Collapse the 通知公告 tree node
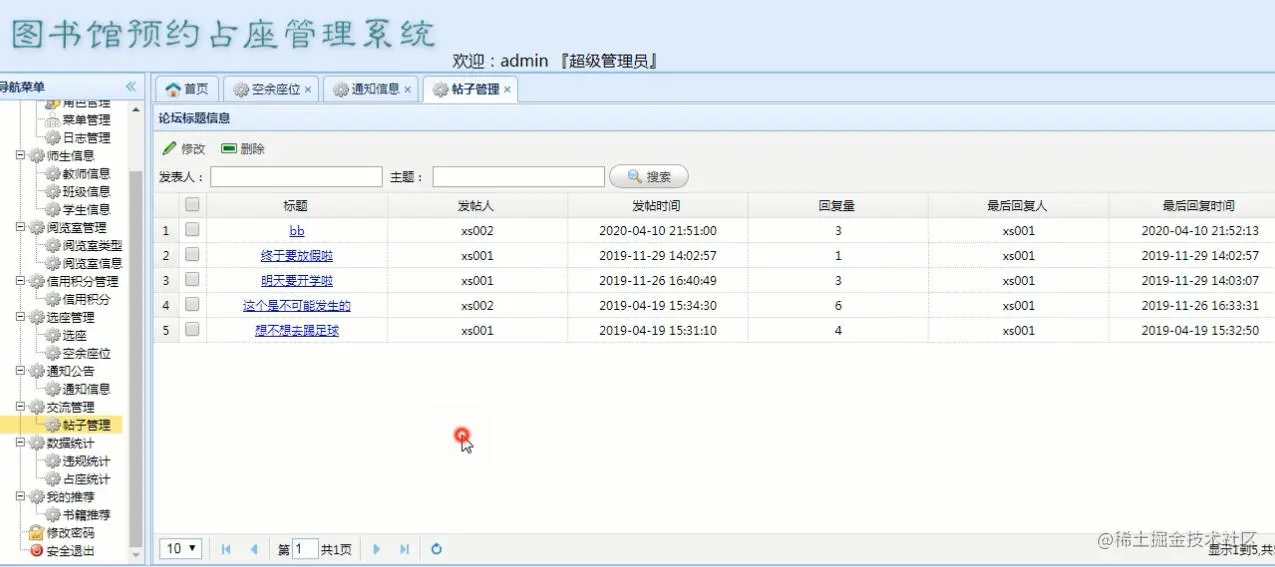This screenshot has width=1275, height=567. (x=21, y=371)
